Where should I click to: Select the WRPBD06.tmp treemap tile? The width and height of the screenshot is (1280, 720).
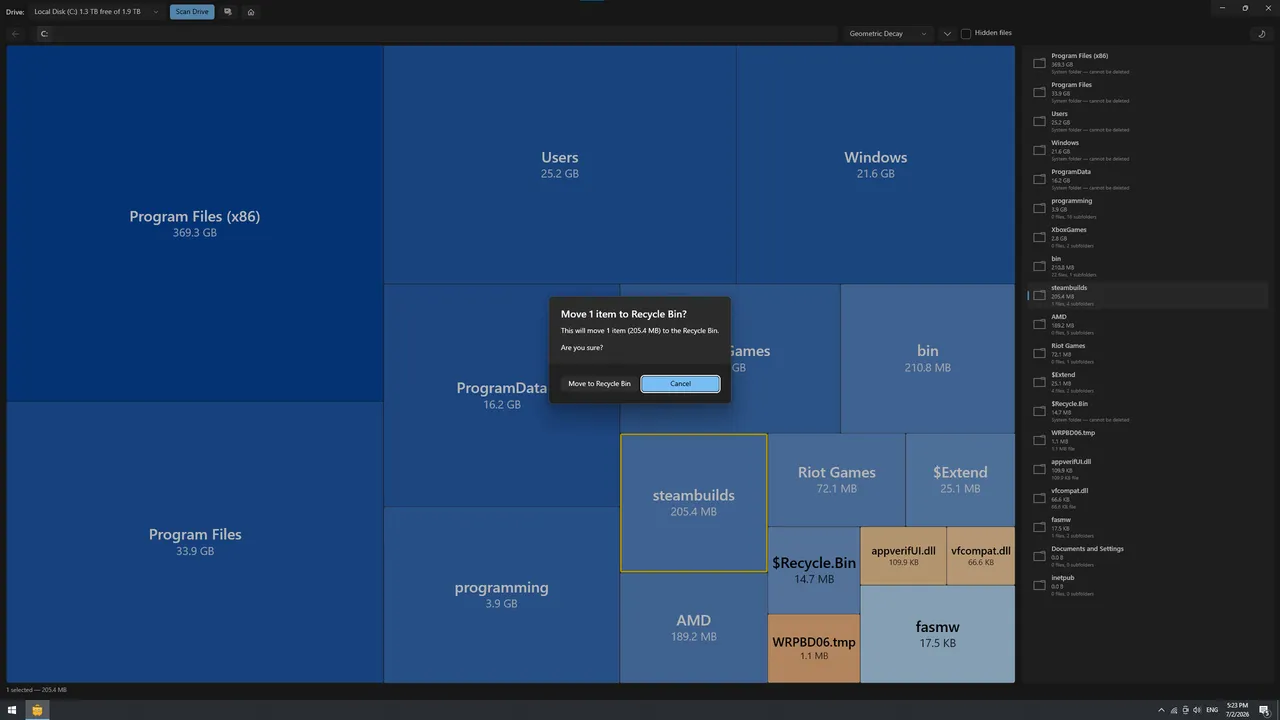click(x=813, y=648)
